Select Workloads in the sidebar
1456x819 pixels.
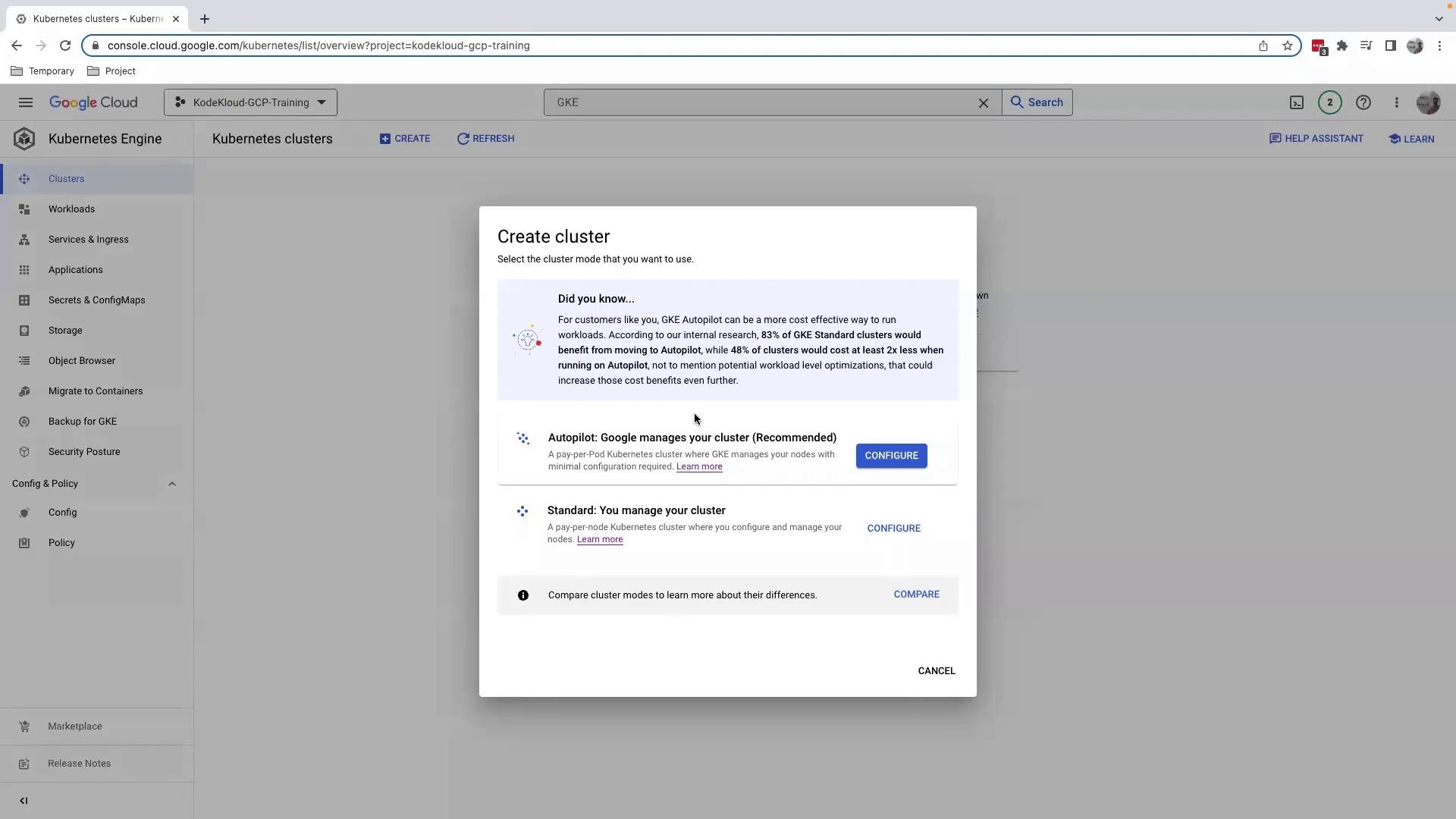point(71,209)
